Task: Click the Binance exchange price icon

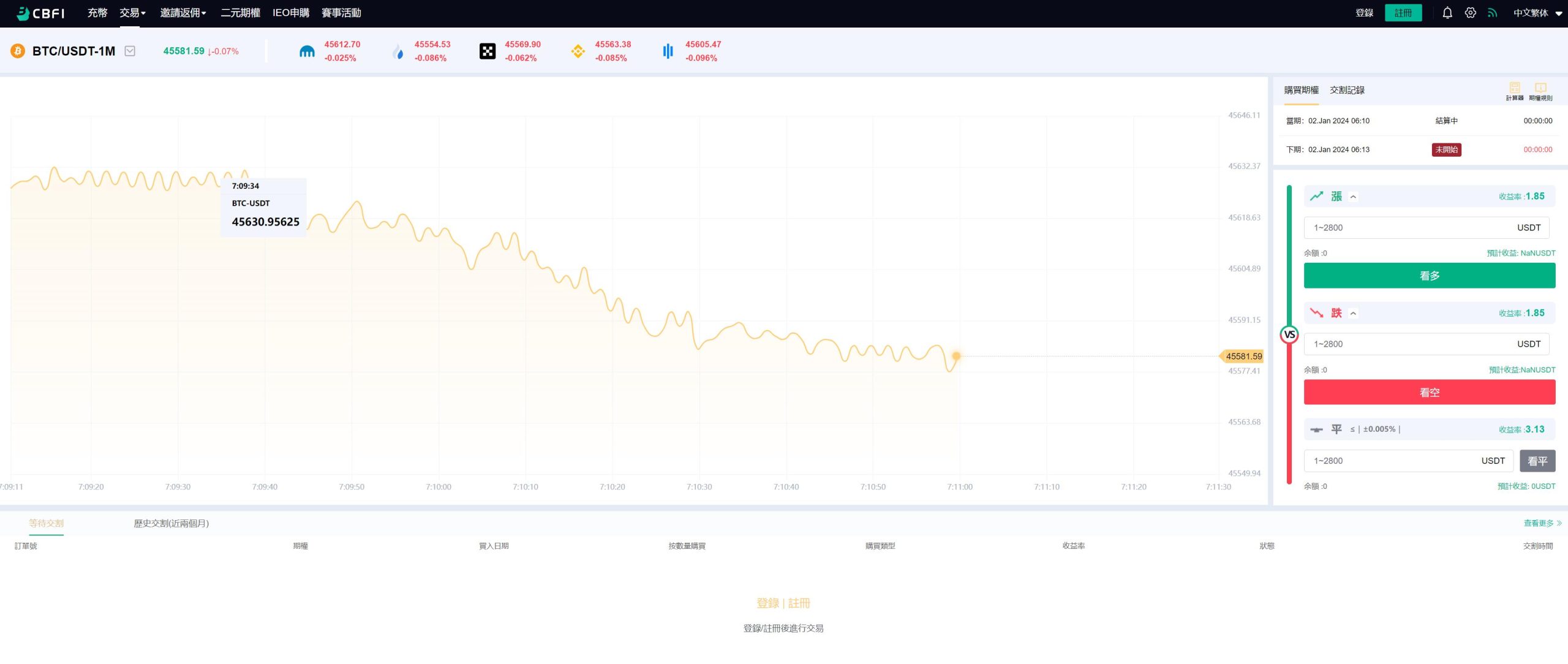Action: [578, 51]
